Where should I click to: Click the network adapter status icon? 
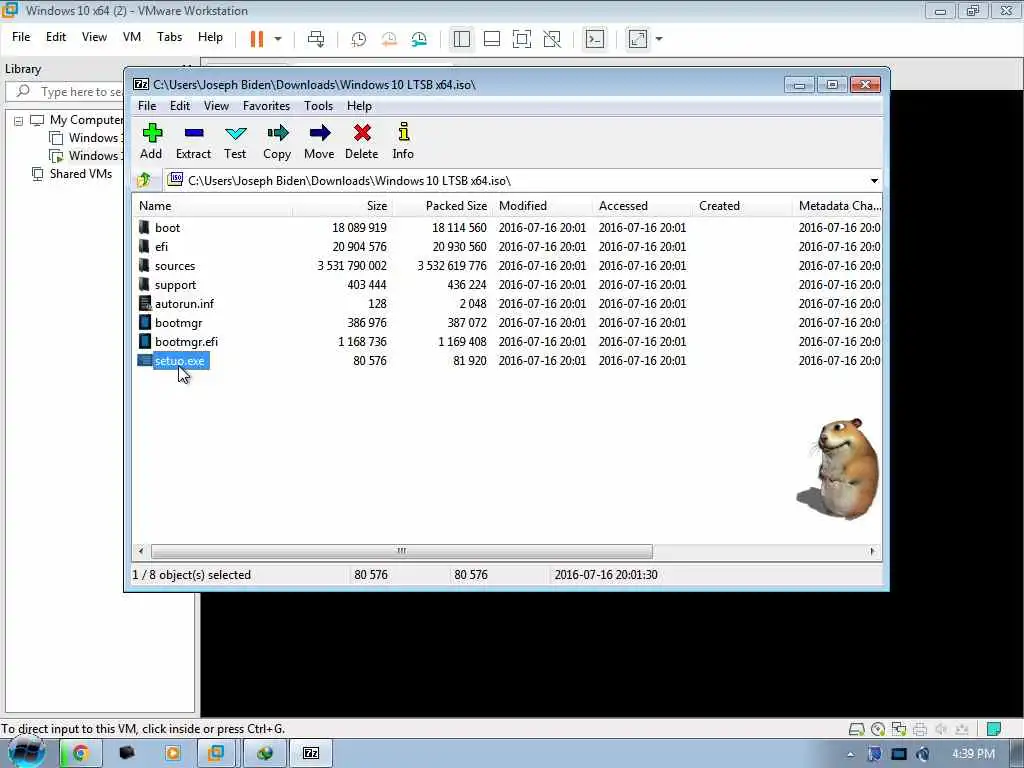(x=899, y=729)
